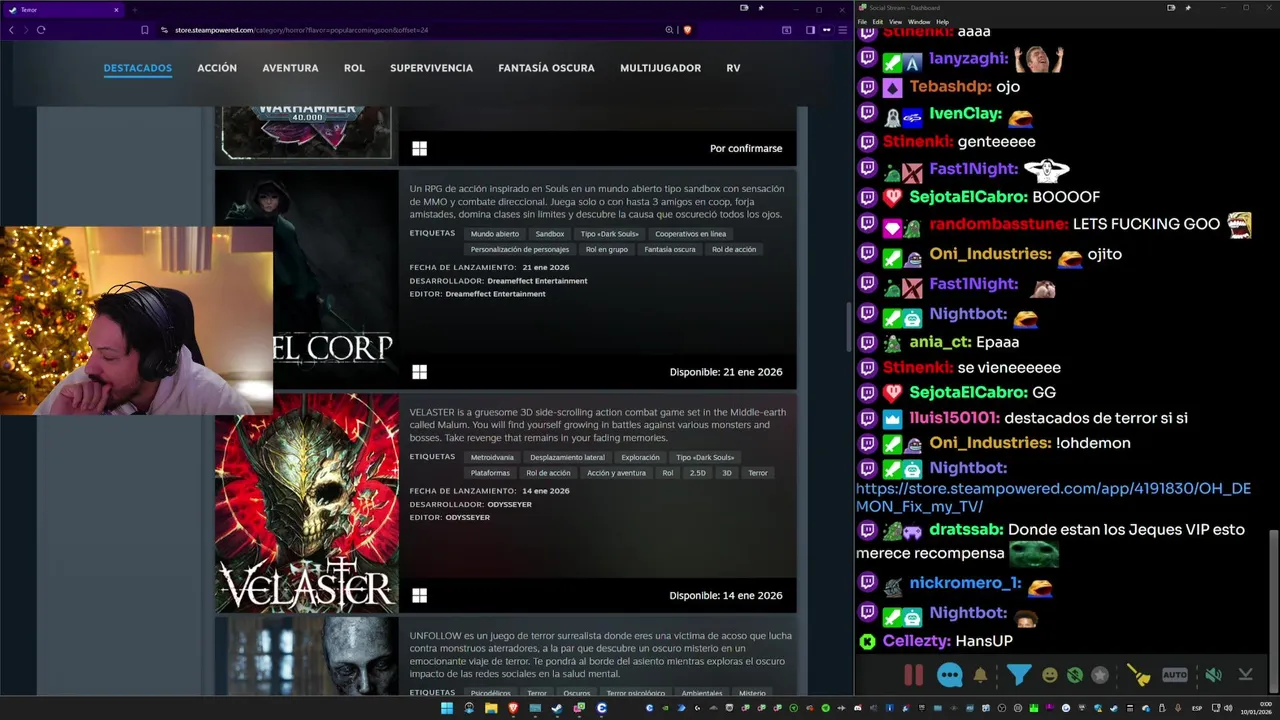The height and width of the screenshot is (720, 1280).
Task: Click the '2.5D' tag
Action: point(697,473)
